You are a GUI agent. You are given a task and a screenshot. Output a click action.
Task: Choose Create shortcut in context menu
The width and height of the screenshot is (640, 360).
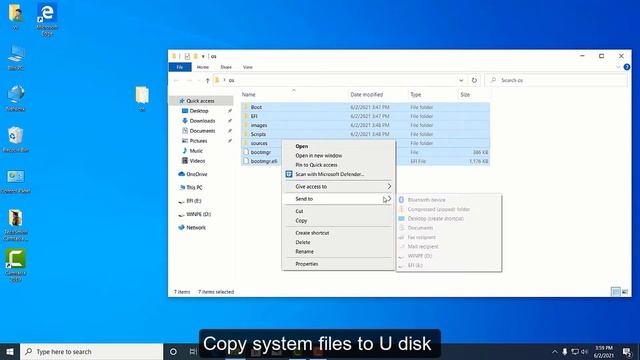click(338, 233)
